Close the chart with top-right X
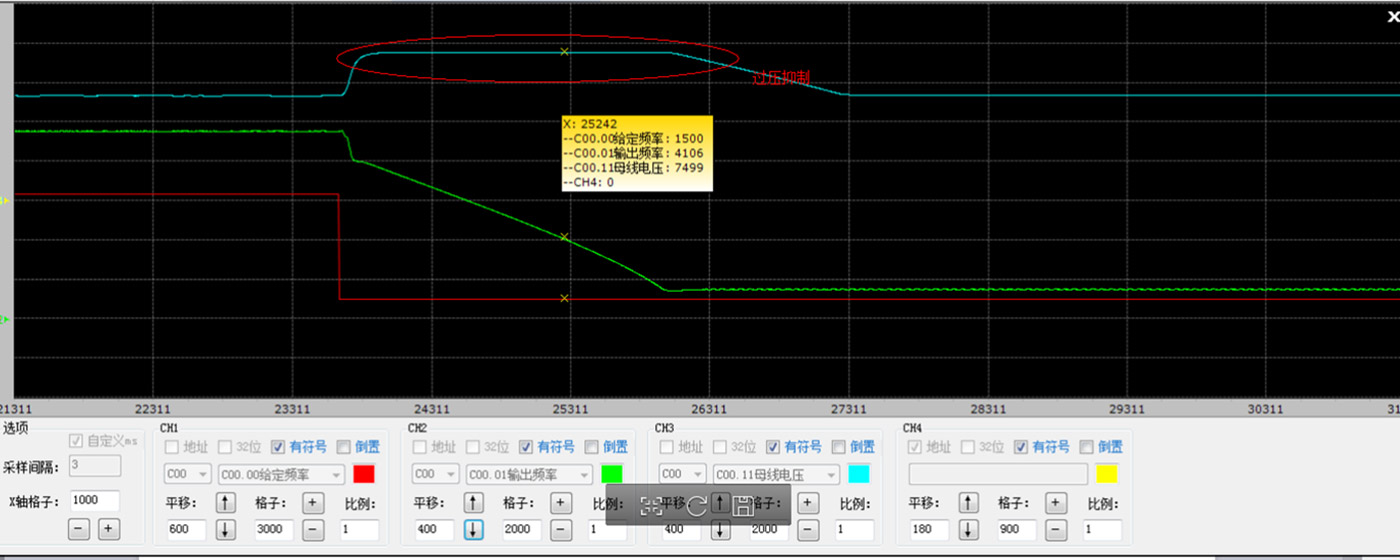This screenshot has height=560, width=1400. tap(1393, 16)
